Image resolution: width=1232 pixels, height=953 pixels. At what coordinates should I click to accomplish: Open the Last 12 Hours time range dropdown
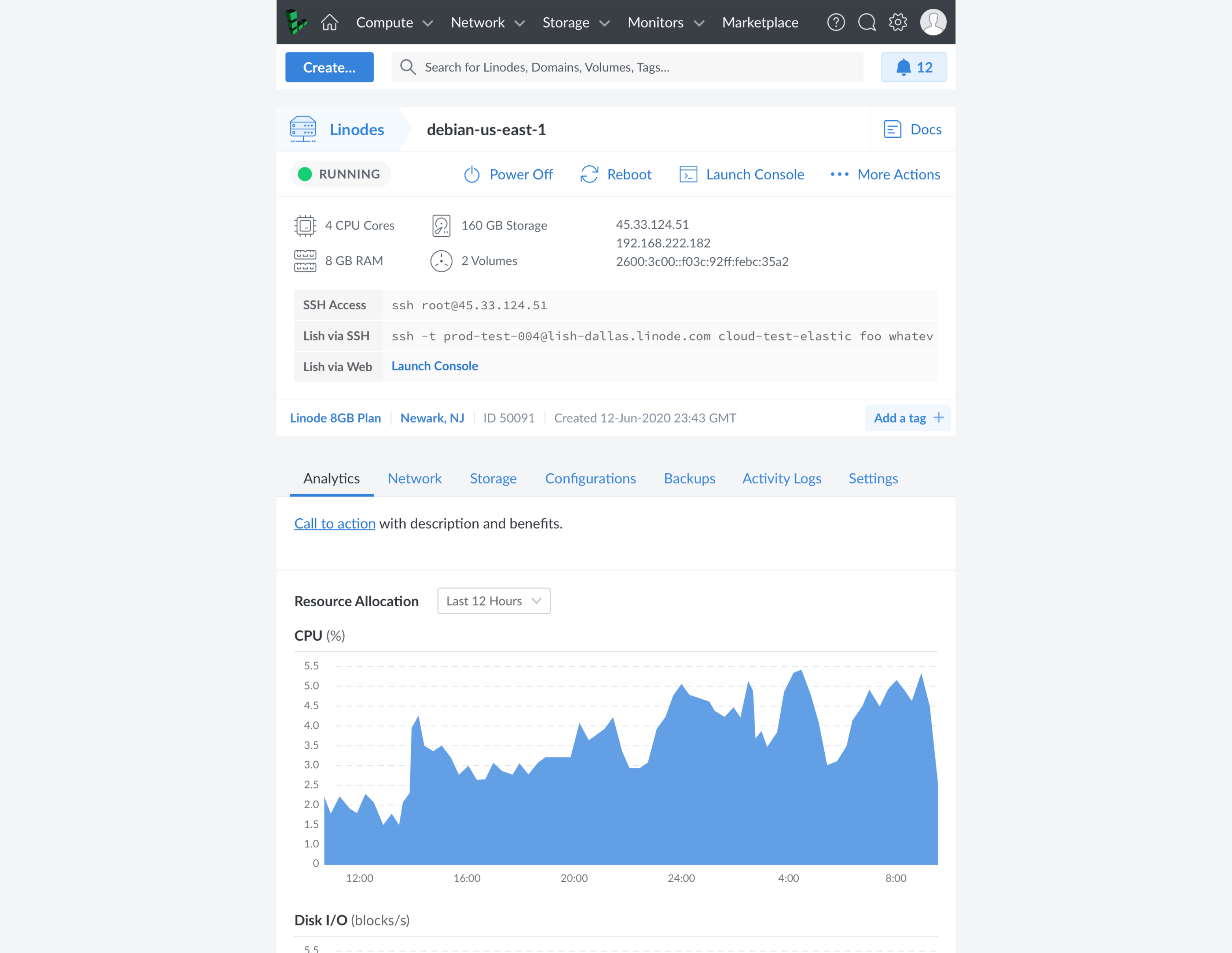click(x=494, y=601)
